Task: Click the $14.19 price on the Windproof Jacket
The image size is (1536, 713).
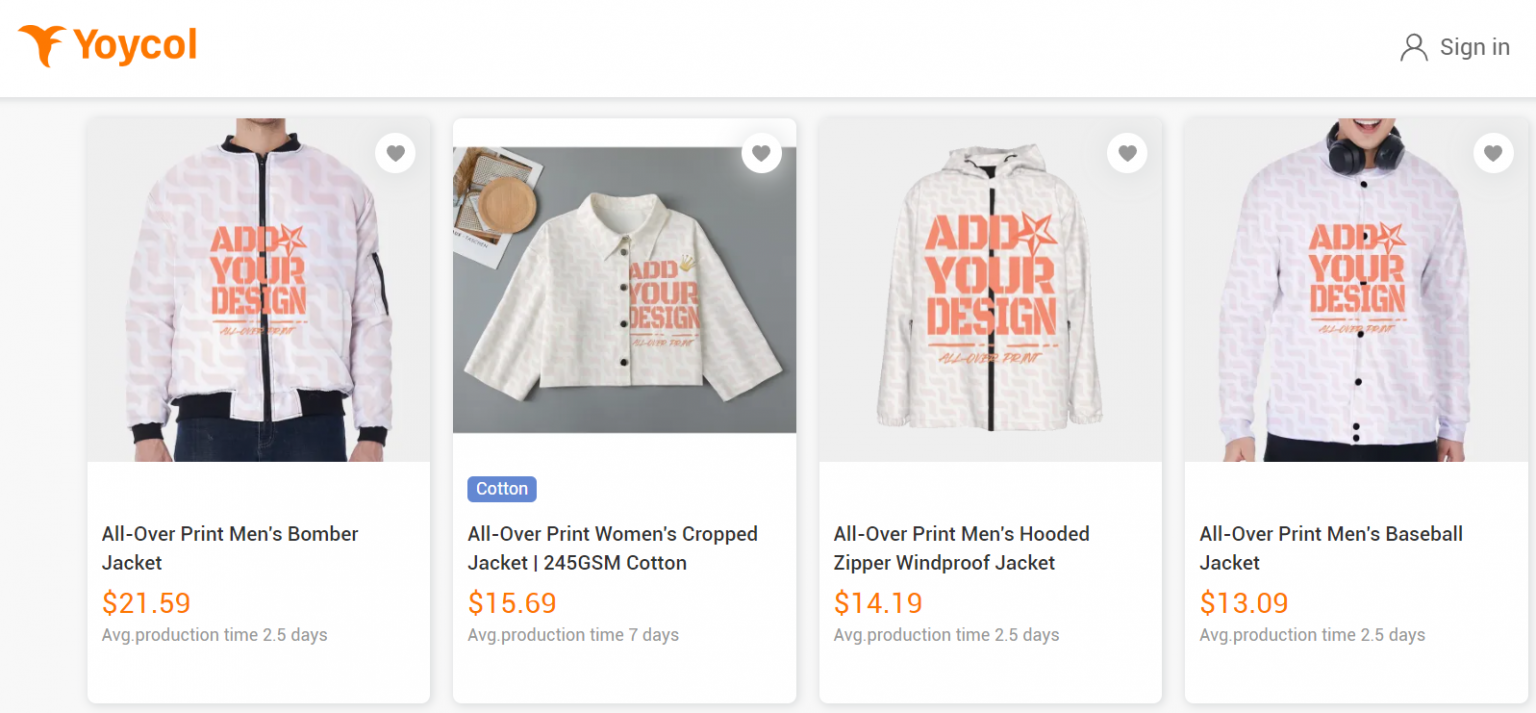Action: [878, 603]
